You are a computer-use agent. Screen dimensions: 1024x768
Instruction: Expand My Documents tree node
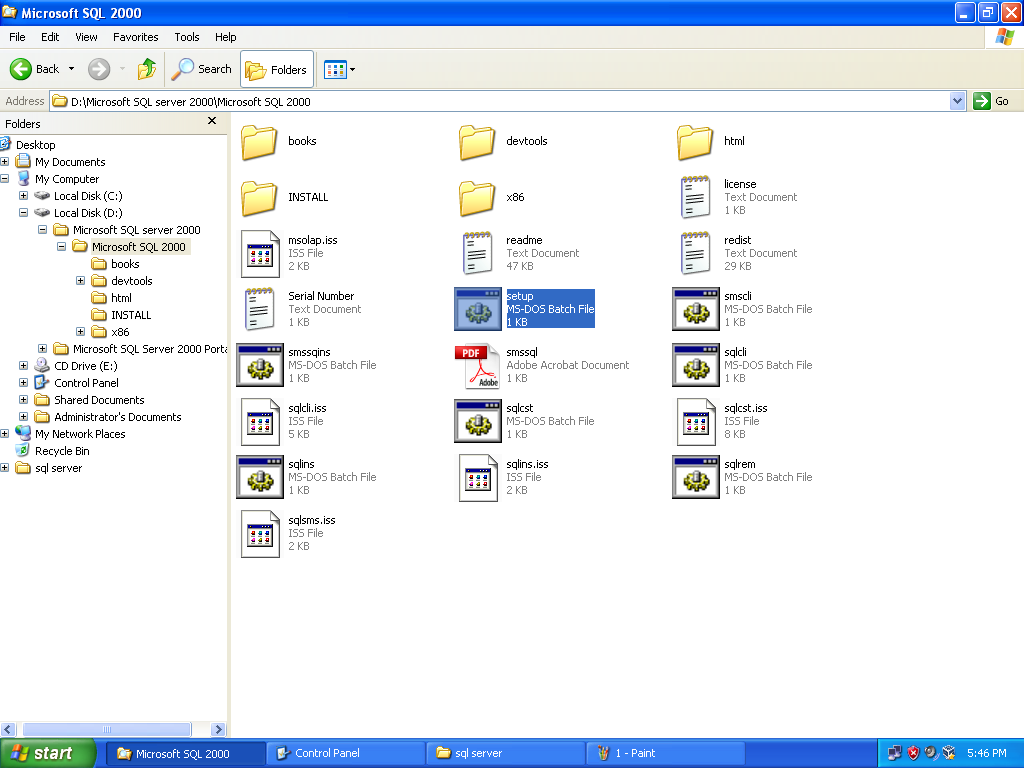(5, 161)
